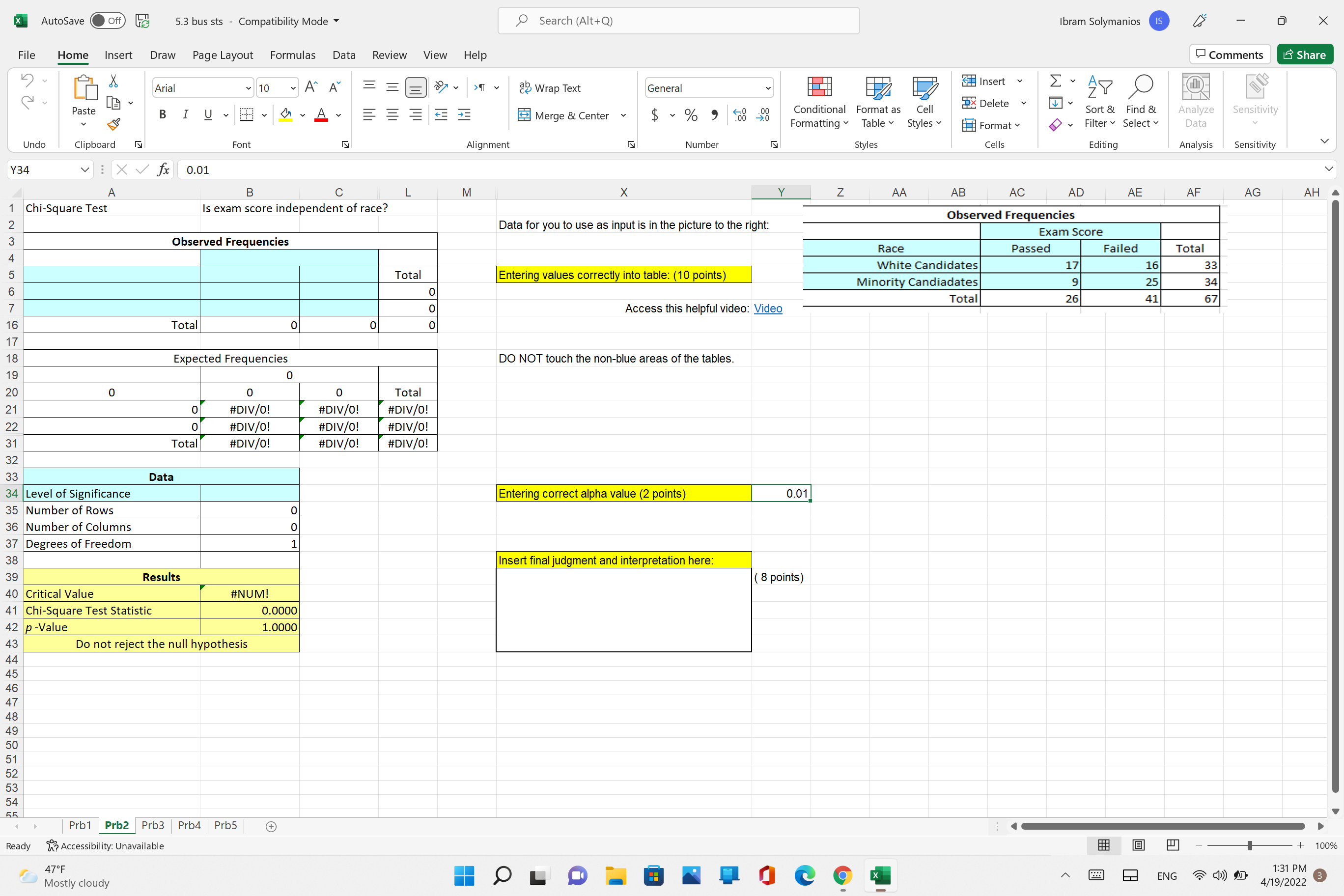Toggle Wrap Text
The height and width of the screenshot is (896, 1344).
pos(549,88)
